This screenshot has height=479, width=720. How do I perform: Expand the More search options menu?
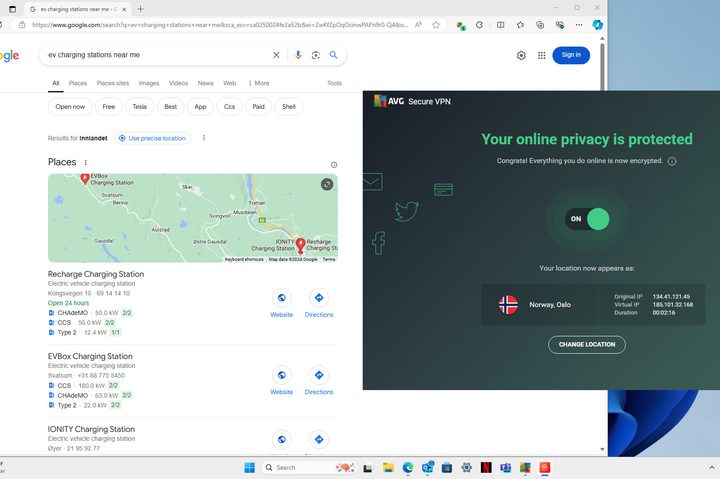pos(259,83)
